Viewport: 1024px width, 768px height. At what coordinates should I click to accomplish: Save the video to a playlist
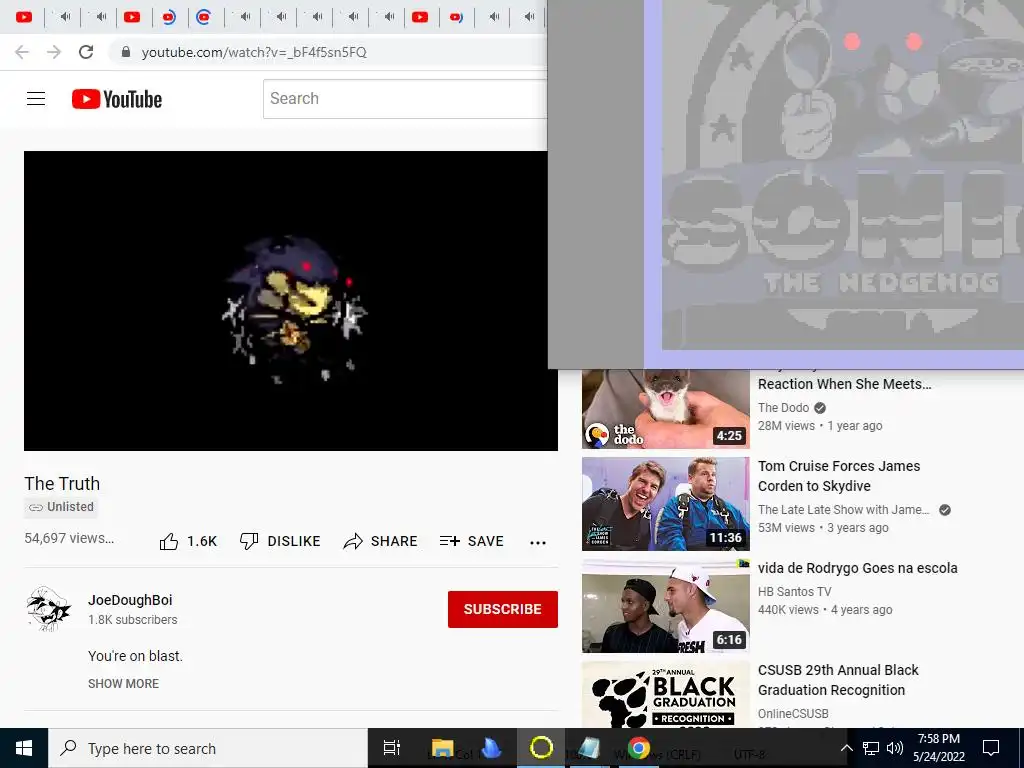coord(472,541)
